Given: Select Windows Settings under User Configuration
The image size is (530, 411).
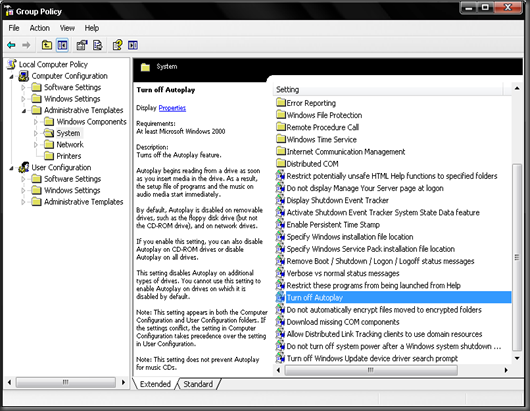Looking at the screenshot, I should (x=72, y=190).
